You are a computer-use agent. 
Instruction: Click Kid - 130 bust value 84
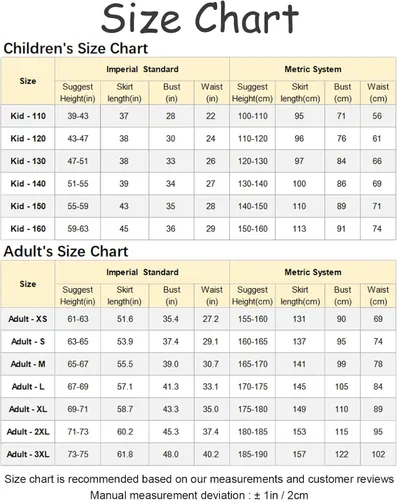(341, 161)
